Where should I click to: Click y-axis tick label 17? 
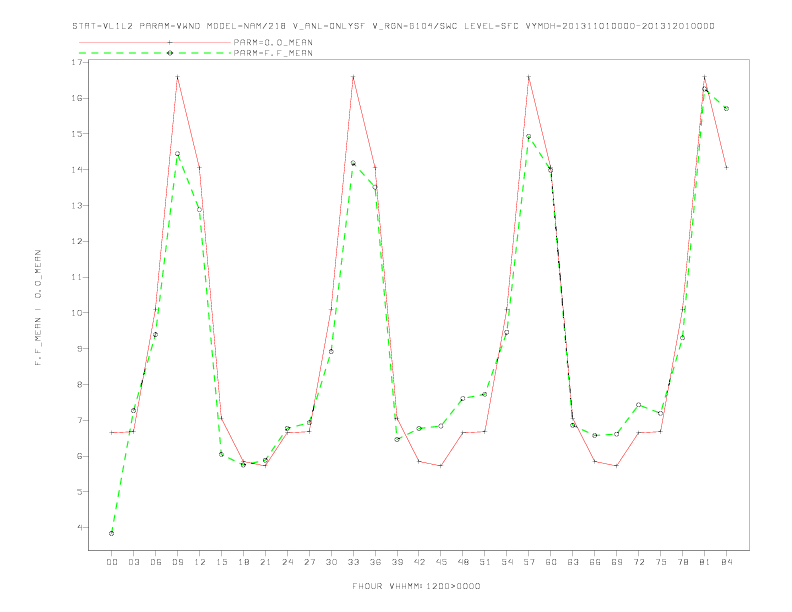tap(77, 62)
